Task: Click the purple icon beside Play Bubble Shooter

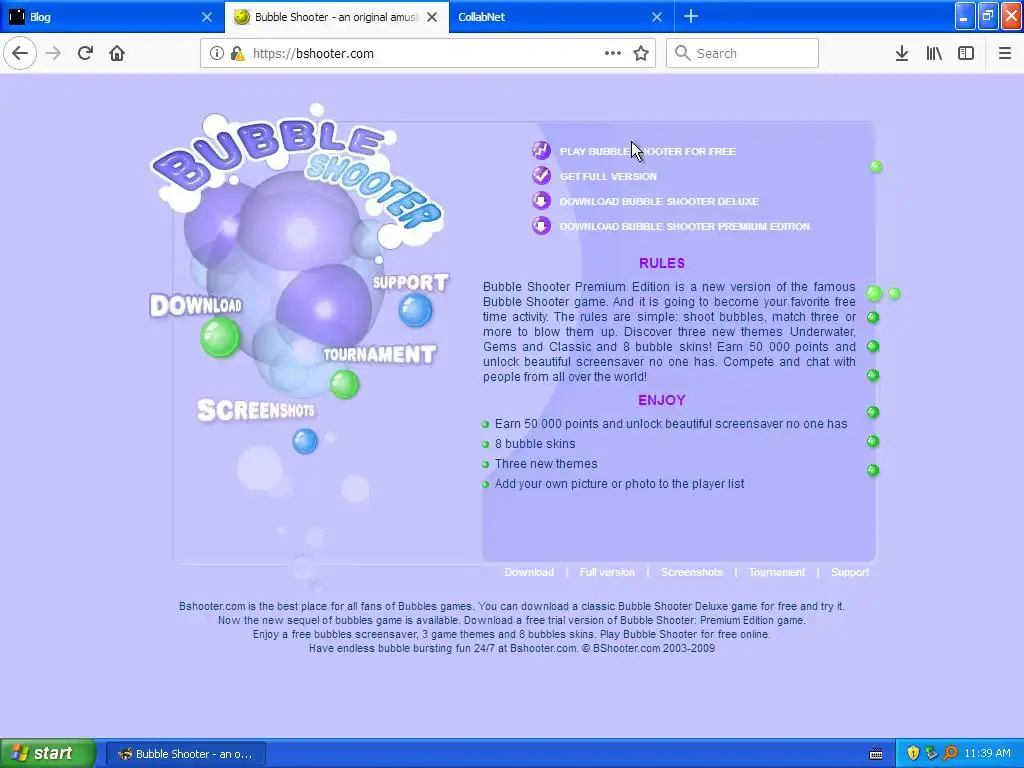Action: (541, 151)
